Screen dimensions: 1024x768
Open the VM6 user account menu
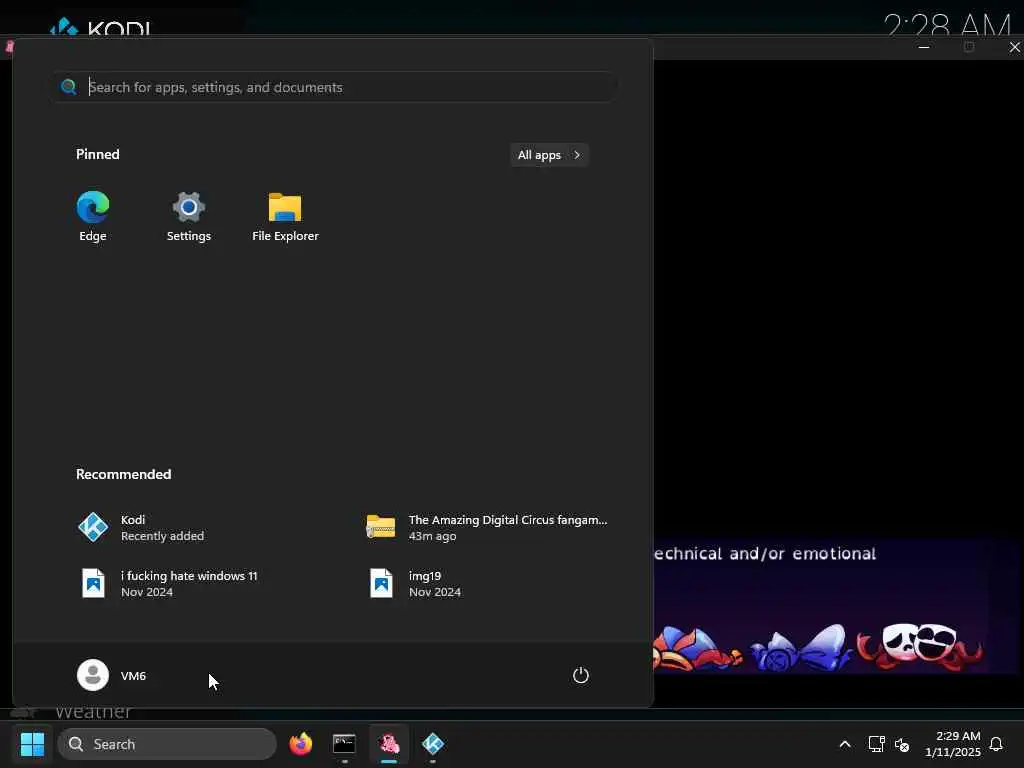point(112,675)
